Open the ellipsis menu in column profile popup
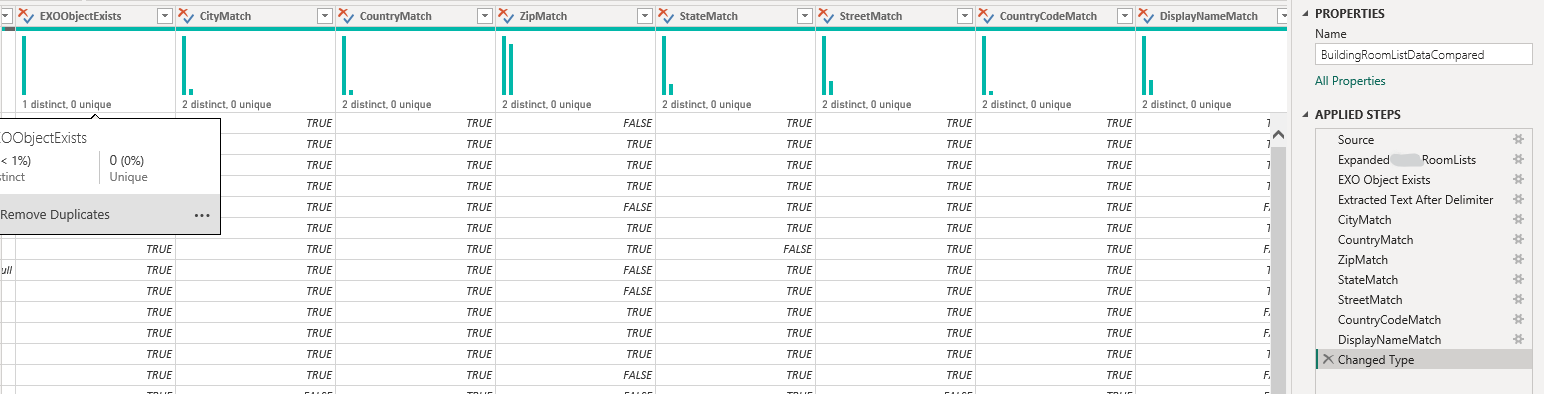1544x394 pixels. [202, 215]
